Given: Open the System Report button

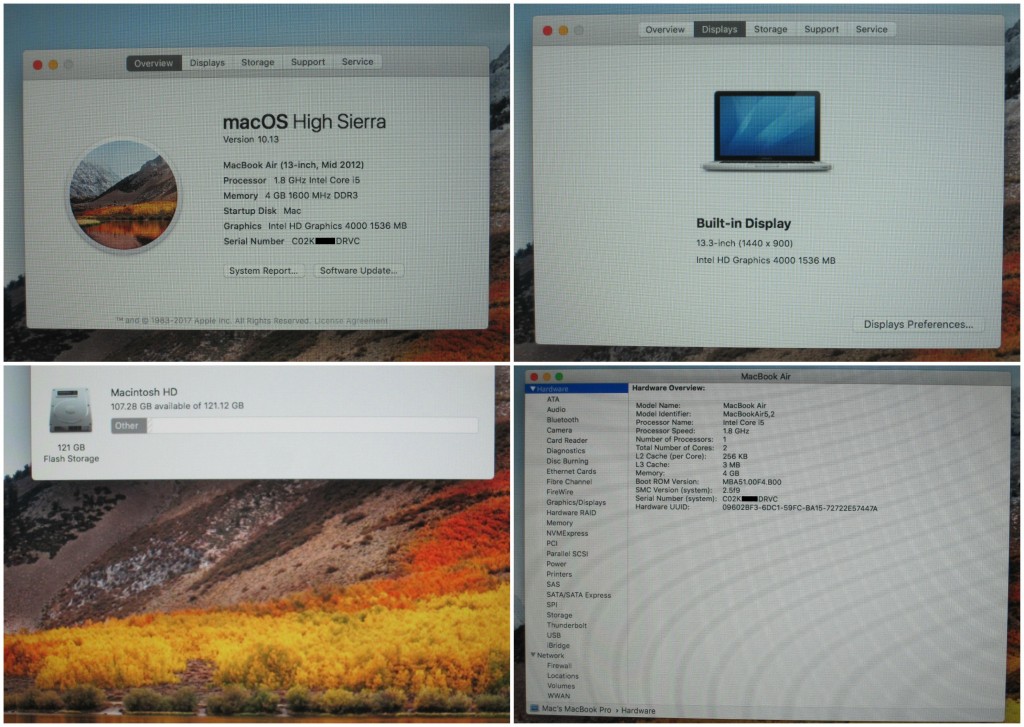Looking at the screenshot, I should point(263,270).
